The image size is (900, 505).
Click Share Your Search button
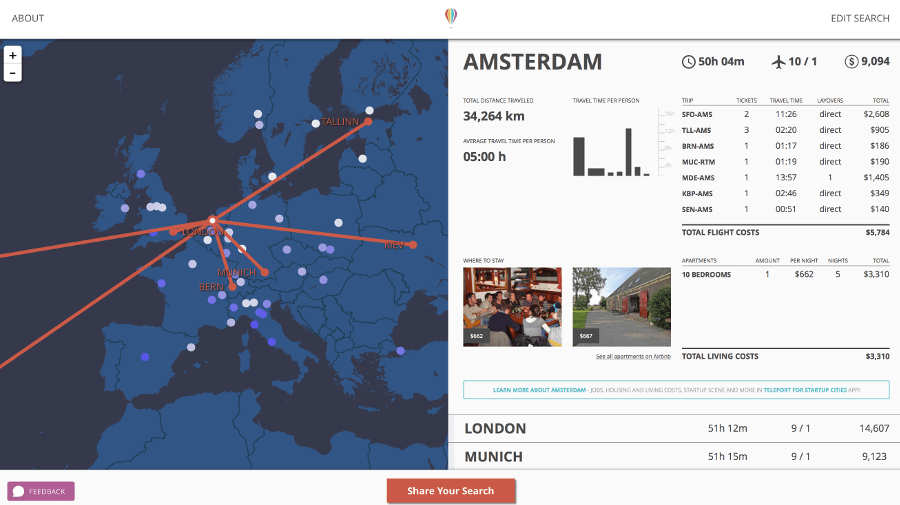pyautogui.click(x=451, y=491)
